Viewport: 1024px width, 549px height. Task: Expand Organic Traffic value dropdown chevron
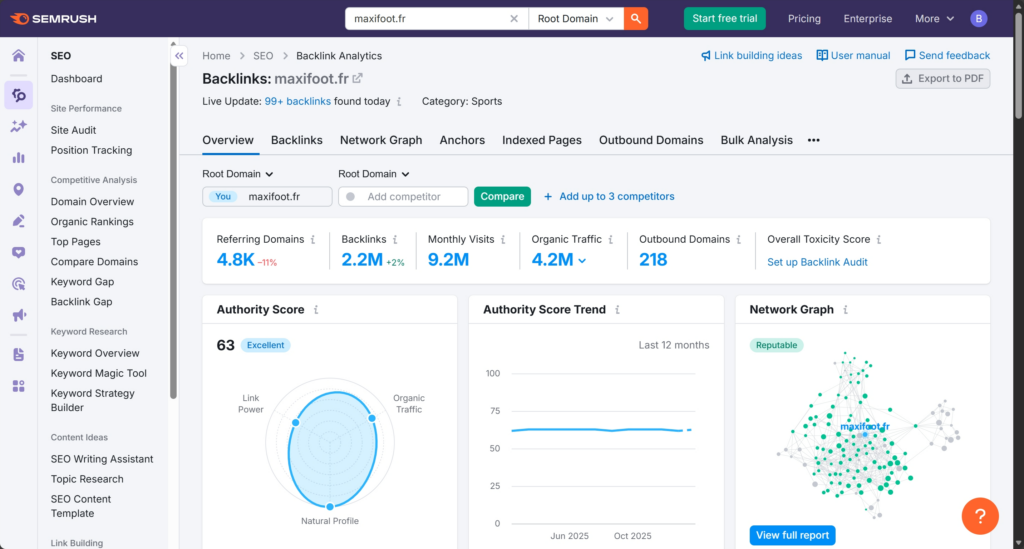pos(582,260)
